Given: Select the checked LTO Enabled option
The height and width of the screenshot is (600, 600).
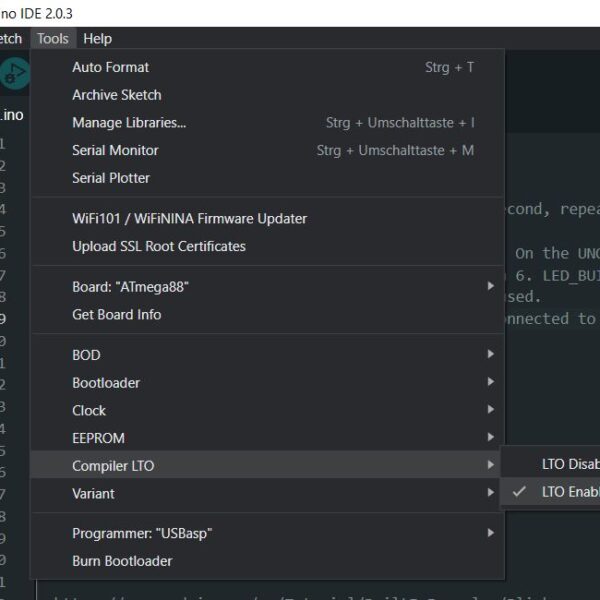Looking at the screenshot, I should click(566, 492).
